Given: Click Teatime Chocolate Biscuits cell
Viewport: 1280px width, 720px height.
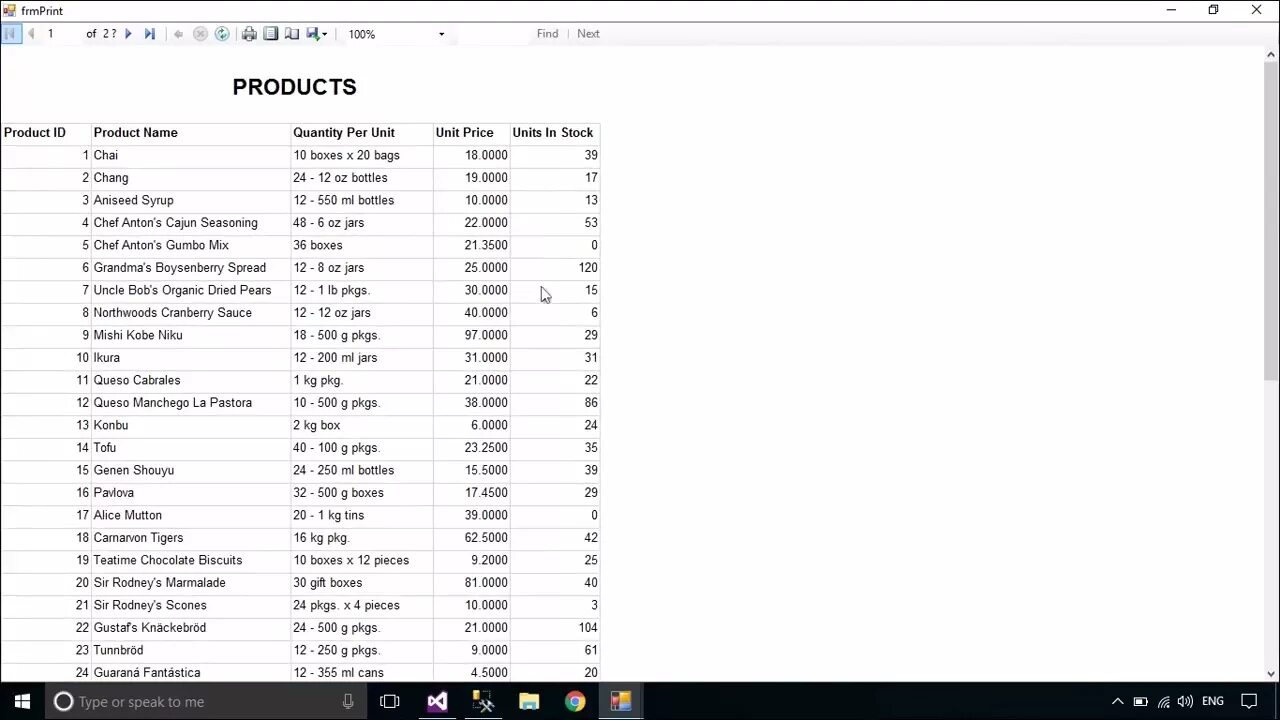Looking at the screenshot, I should coord(190,560).
